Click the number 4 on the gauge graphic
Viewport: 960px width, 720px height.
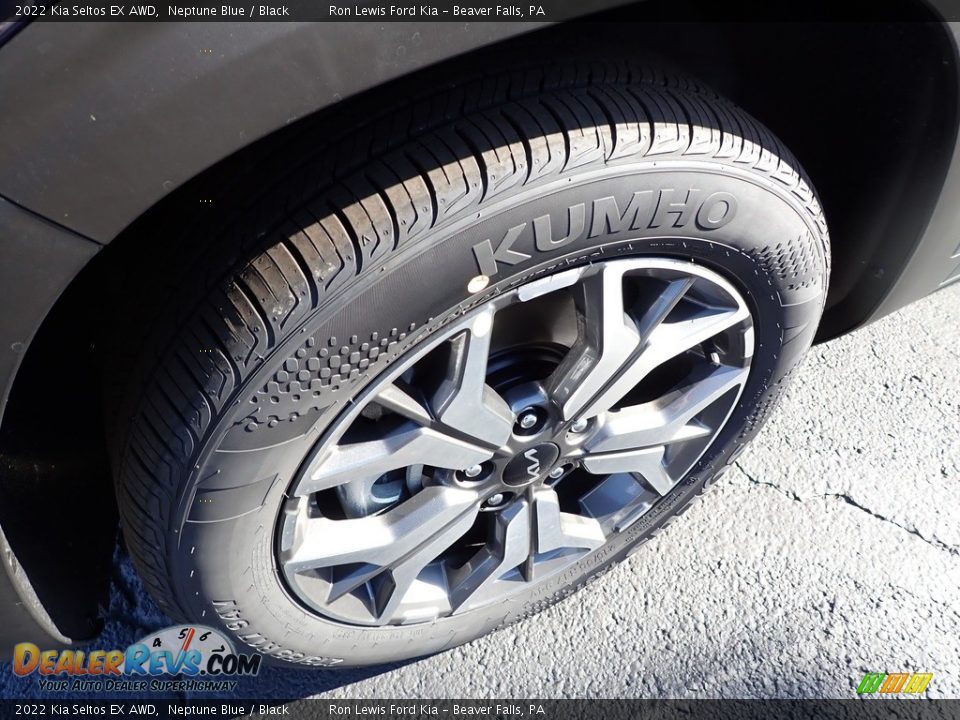[x=156, y=642]
